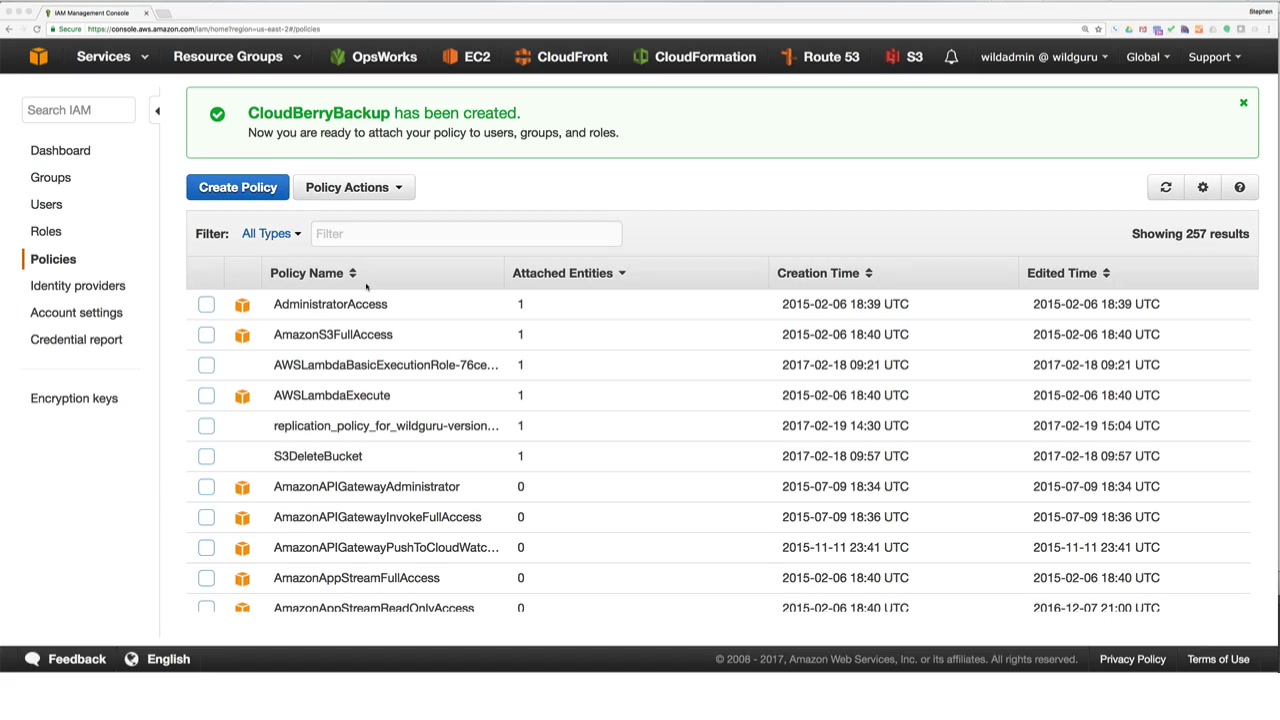Click the AdministratorAccess managed policy icon
The width and height of the screenshot is (1280, 720).
click(242, 305)
